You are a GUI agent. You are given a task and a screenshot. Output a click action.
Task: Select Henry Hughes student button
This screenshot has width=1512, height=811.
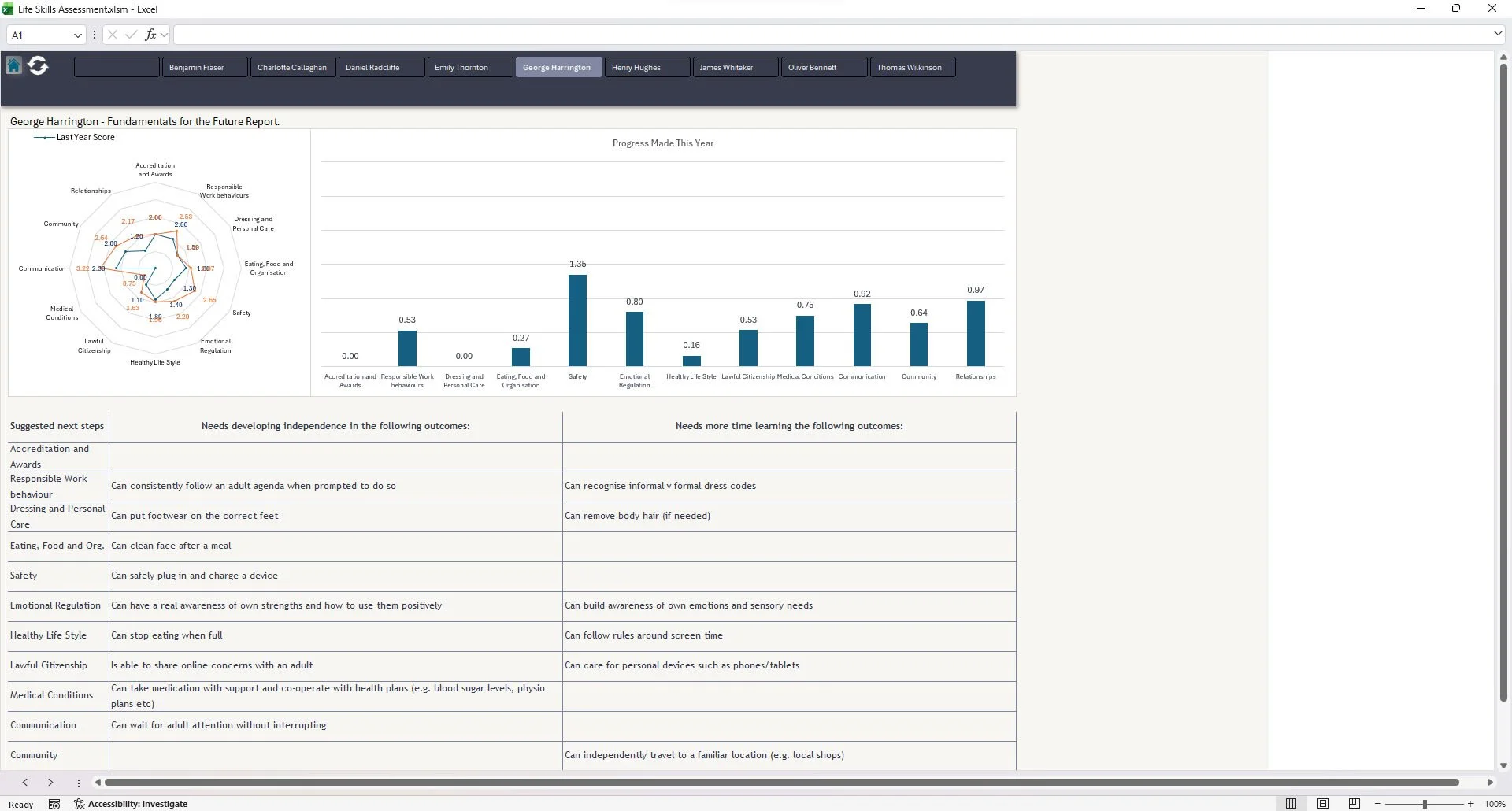(x=647, y=67)
